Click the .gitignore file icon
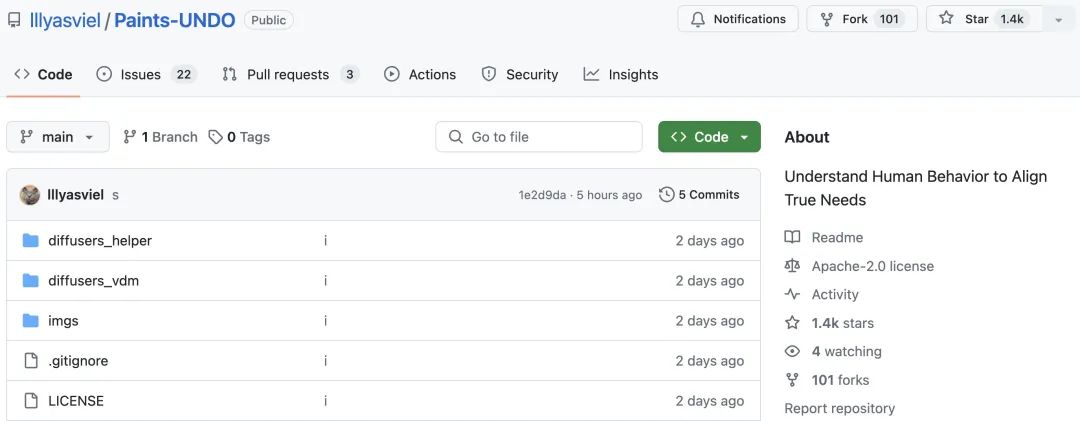This screenshot has width=1080, height=421. [x=30, y=361]
